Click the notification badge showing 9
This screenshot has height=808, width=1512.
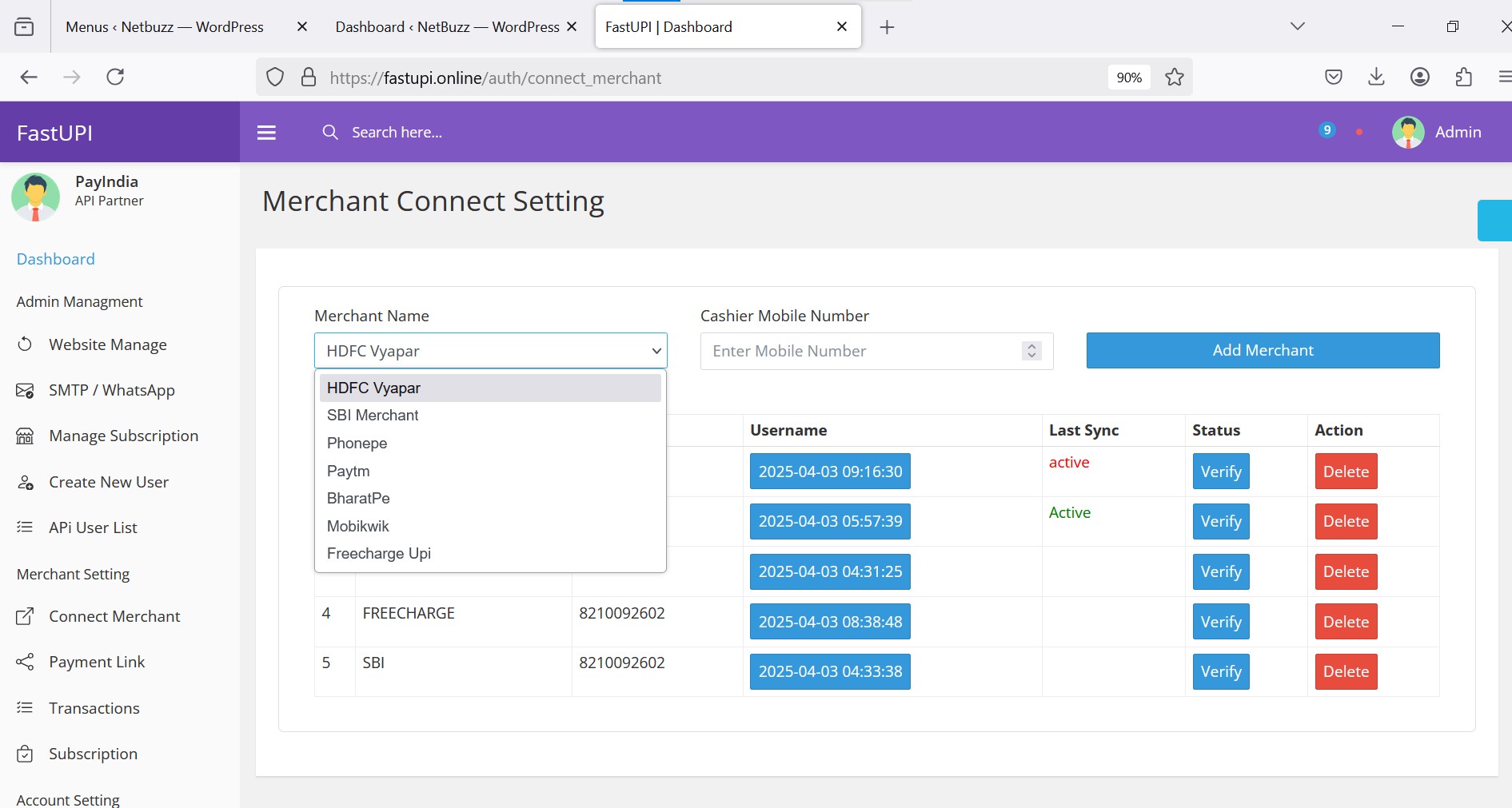1326,130
